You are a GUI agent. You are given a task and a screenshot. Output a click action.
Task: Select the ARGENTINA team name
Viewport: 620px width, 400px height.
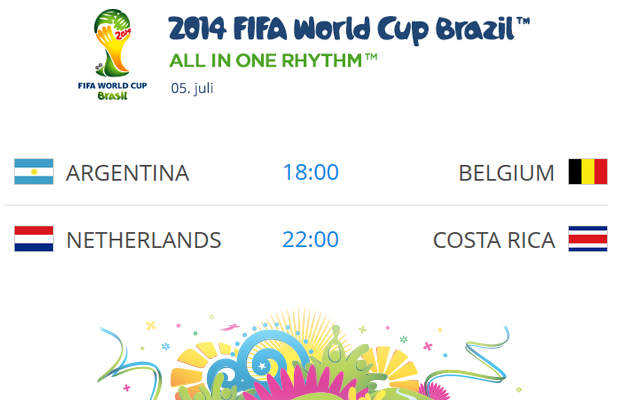[127, 173]
